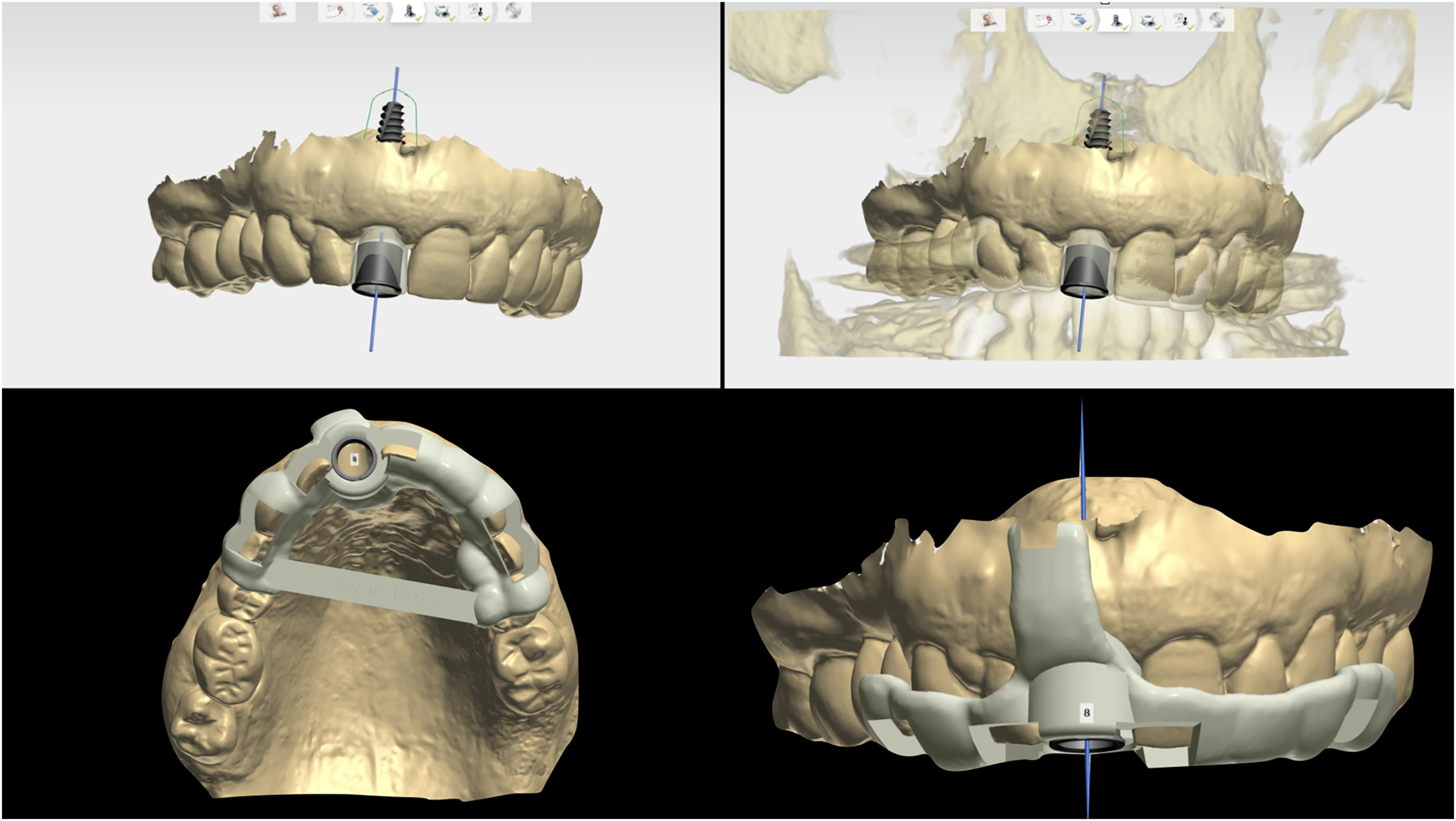Open patient photo step in CT bone overlay view
This screenshot has height=821, width=1456.
point(988,21)
